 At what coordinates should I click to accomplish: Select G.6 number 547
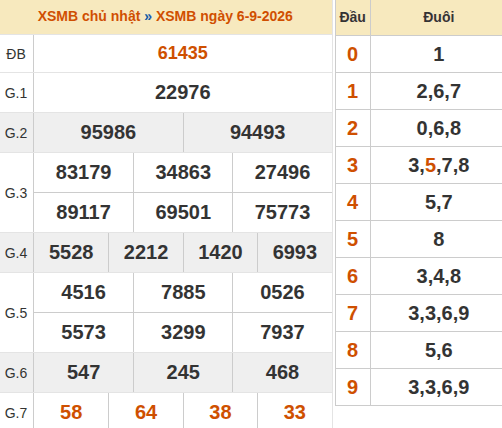point(83,372)
